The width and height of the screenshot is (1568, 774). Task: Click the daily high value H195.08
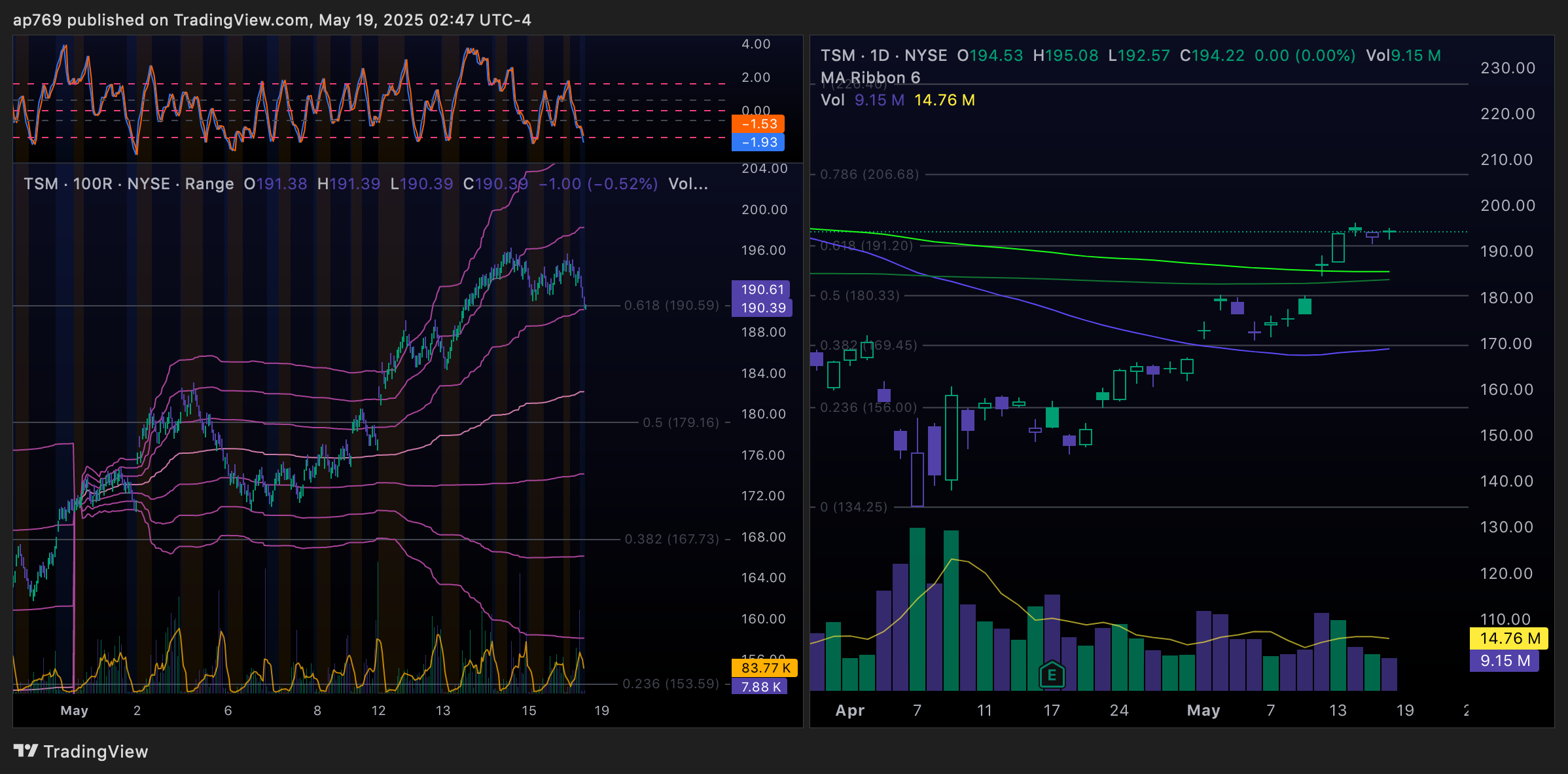click(1065, 56)
